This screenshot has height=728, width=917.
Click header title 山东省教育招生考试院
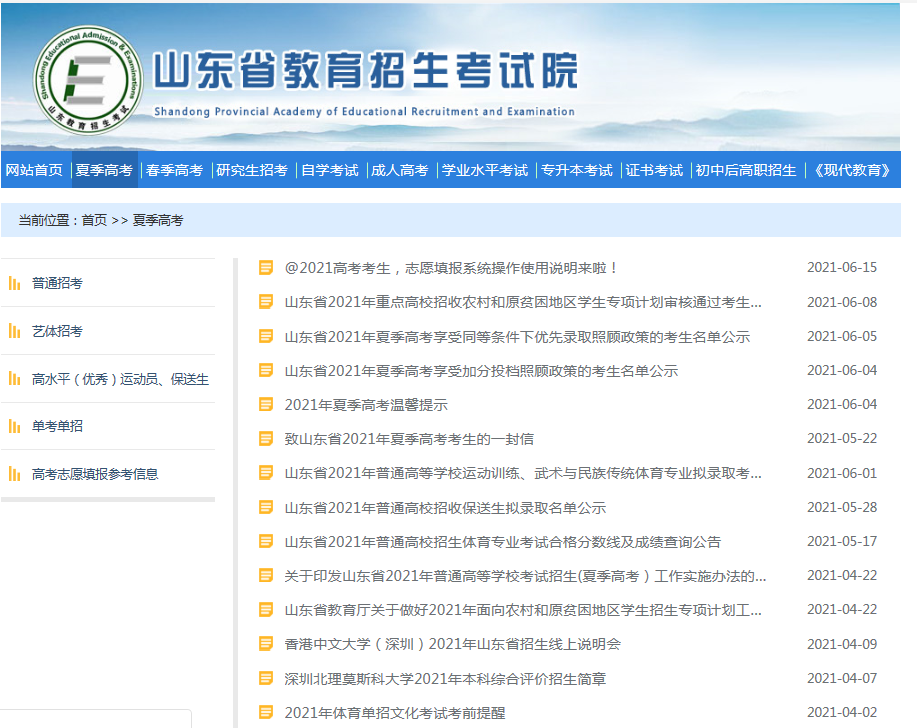[366, 70]
